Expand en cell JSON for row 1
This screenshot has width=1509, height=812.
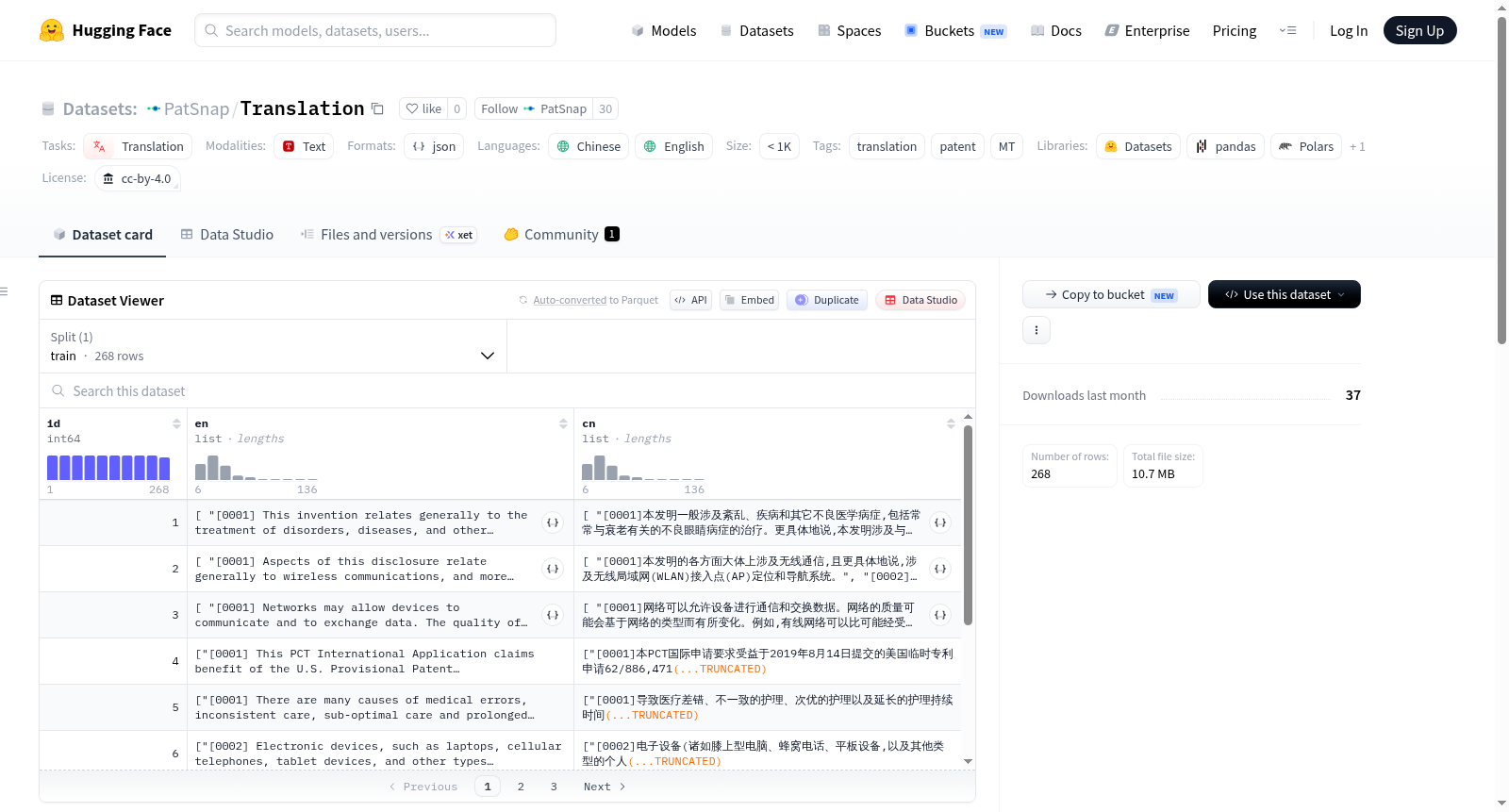point(554,522)
